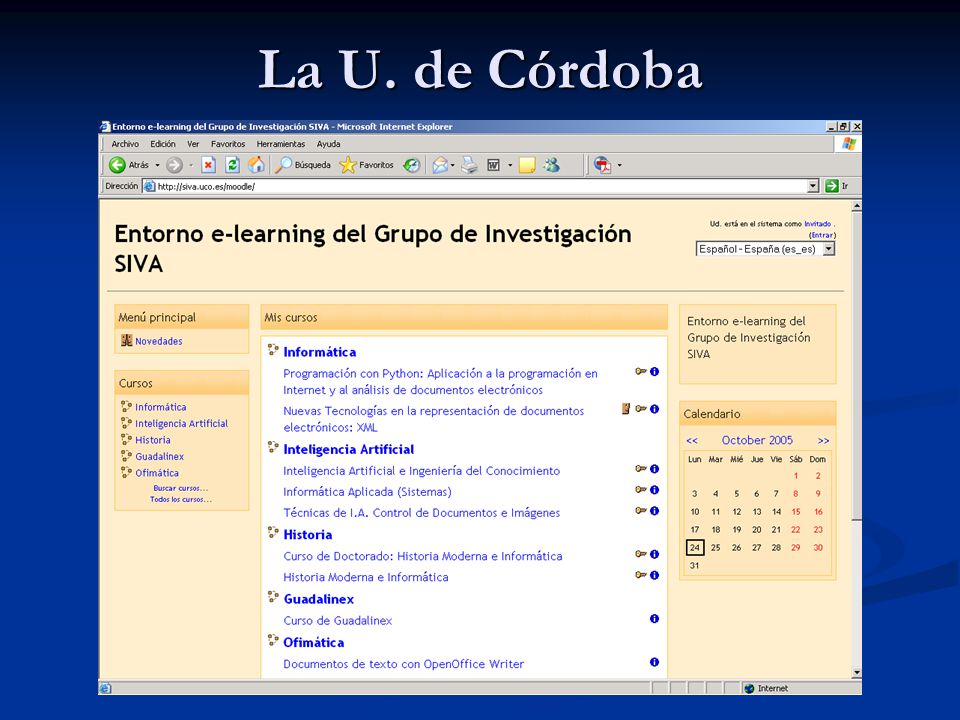This screenshot has height=720, width=960.
Task: Open the Ofimática heading in Mis cursos
Action: tap(313, 642)
